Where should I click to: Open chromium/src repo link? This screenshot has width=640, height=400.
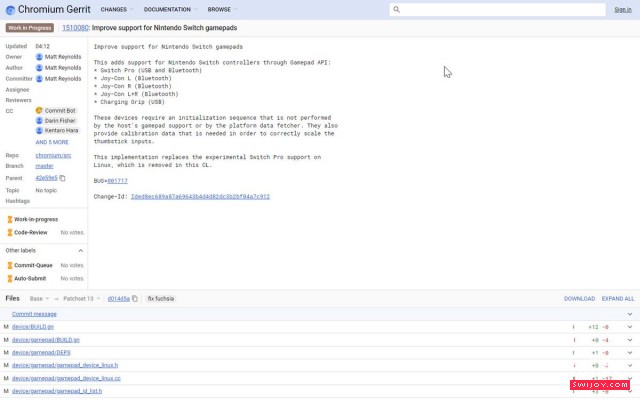(x=53, y=156)
